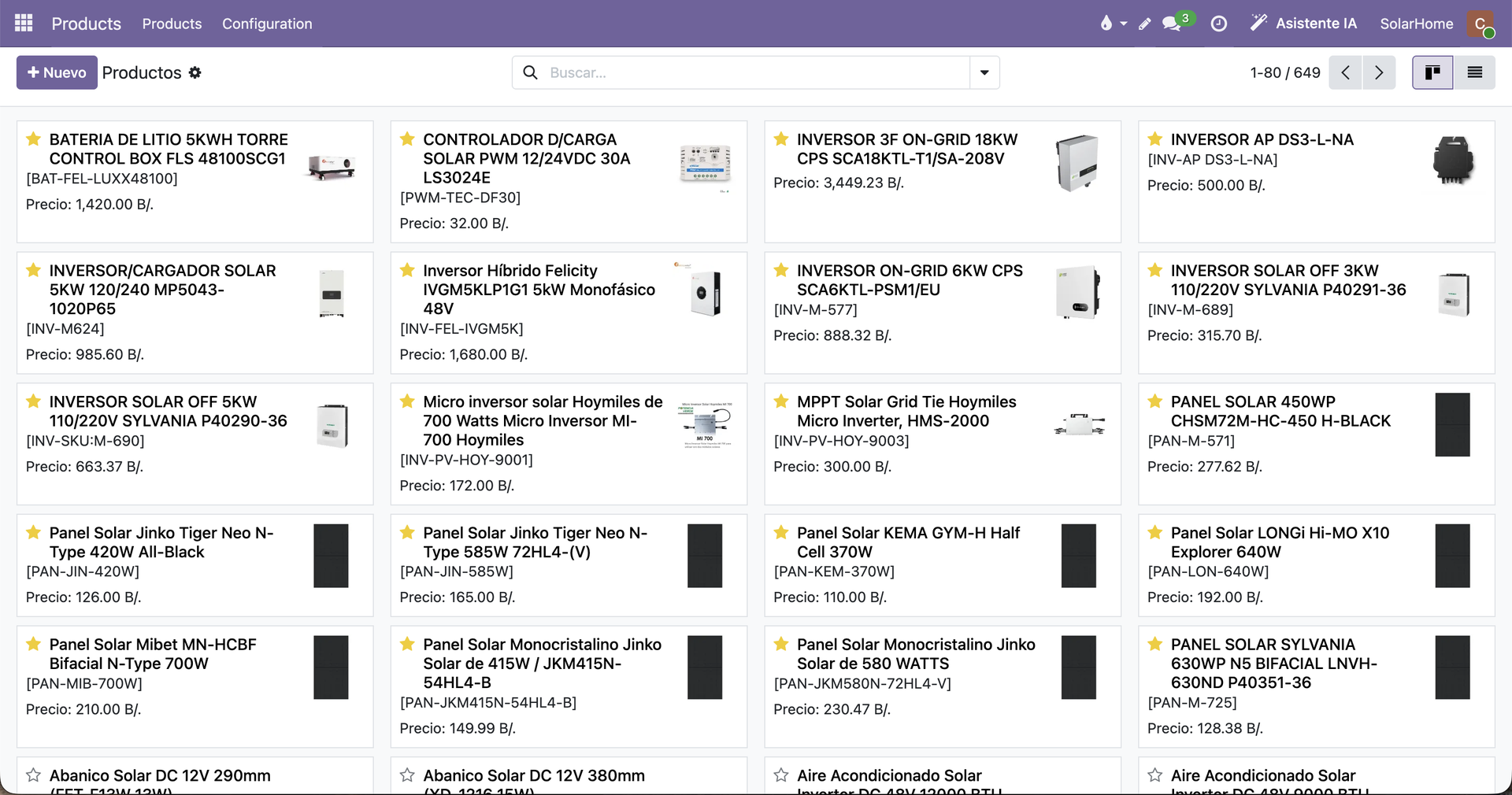Image resolution: width=1512 pixels, height=795 pixels.
Task: Switch to Kanban view
Action: 1432,72
